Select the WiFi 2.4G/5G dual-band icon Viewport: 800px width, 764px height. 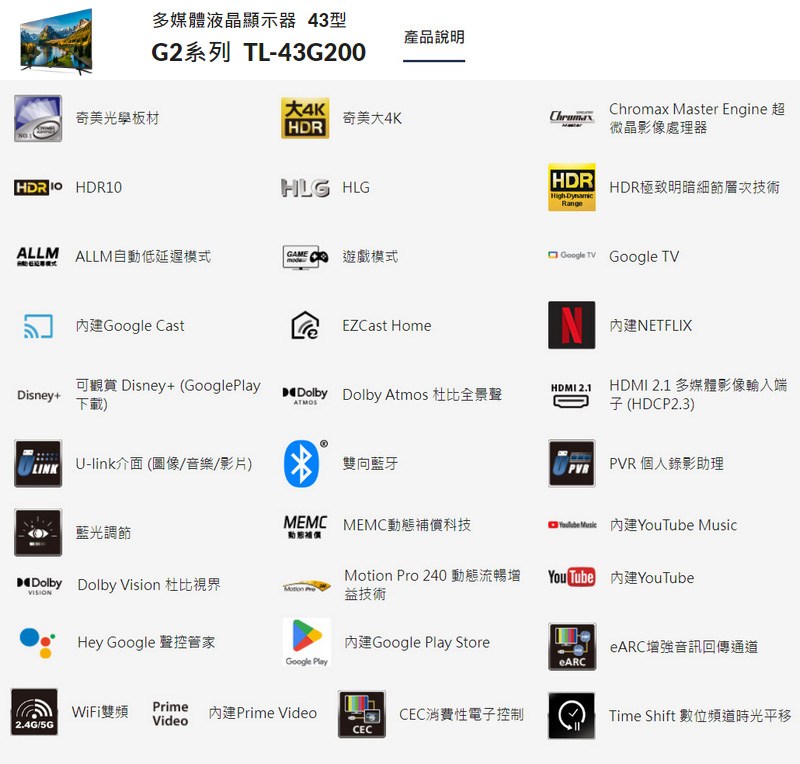pos(34,712)
